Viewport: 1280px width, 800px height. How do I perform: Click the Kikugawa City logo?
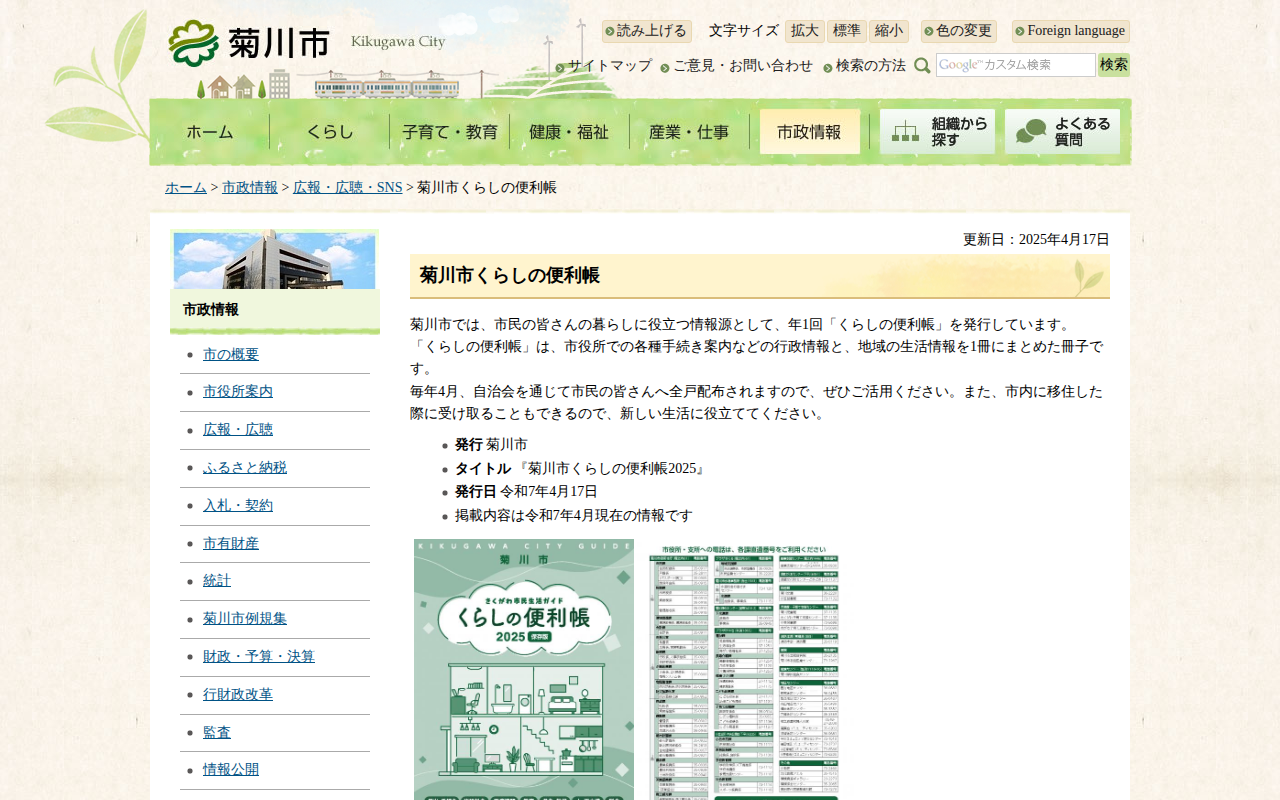pos(249,43)
